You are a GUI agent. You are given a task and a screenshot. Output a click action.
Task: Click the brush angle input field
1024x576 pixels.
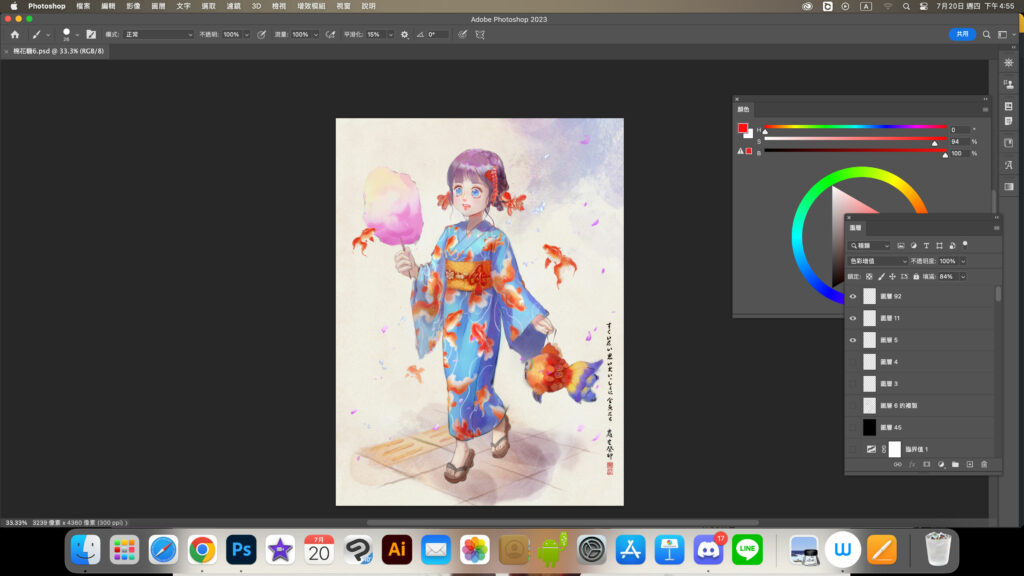point(438,35)
